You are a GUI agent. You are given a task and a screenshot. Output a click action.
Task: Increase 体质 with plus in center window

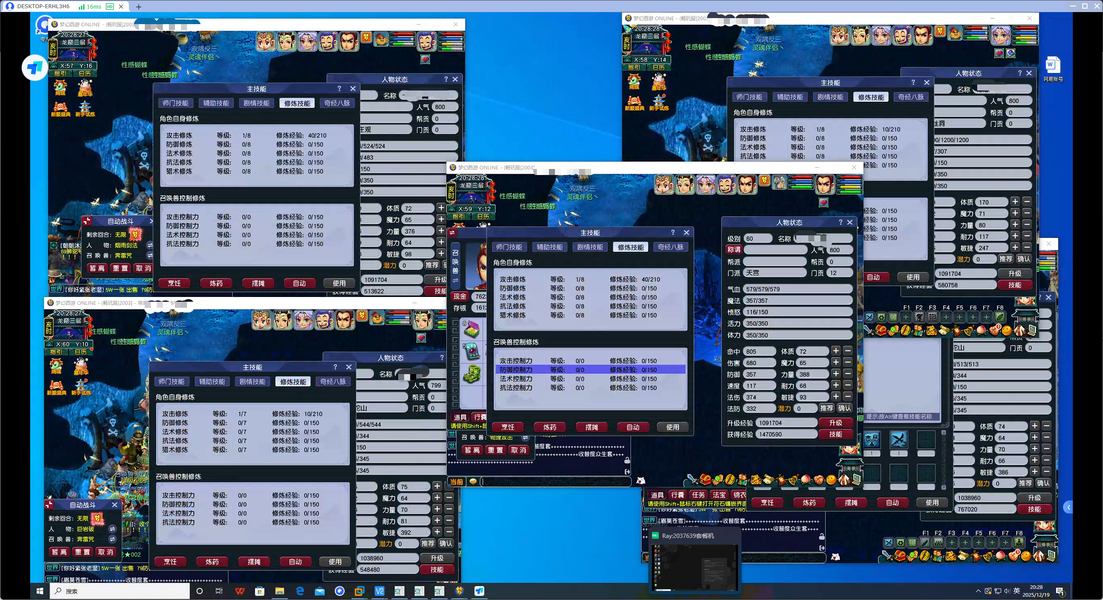836,350
